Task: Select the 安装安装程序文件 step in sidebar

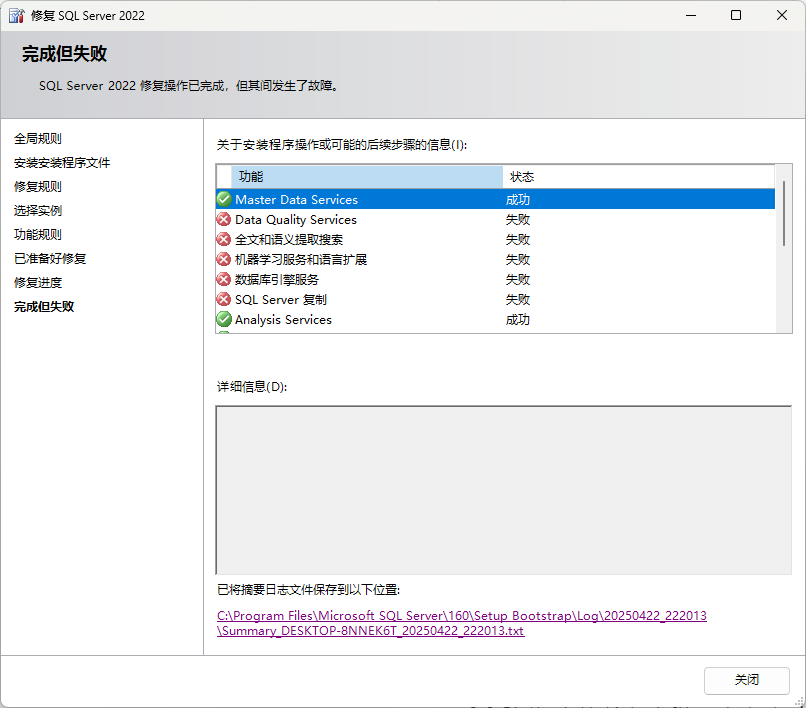Action: [x=62, y=162]
